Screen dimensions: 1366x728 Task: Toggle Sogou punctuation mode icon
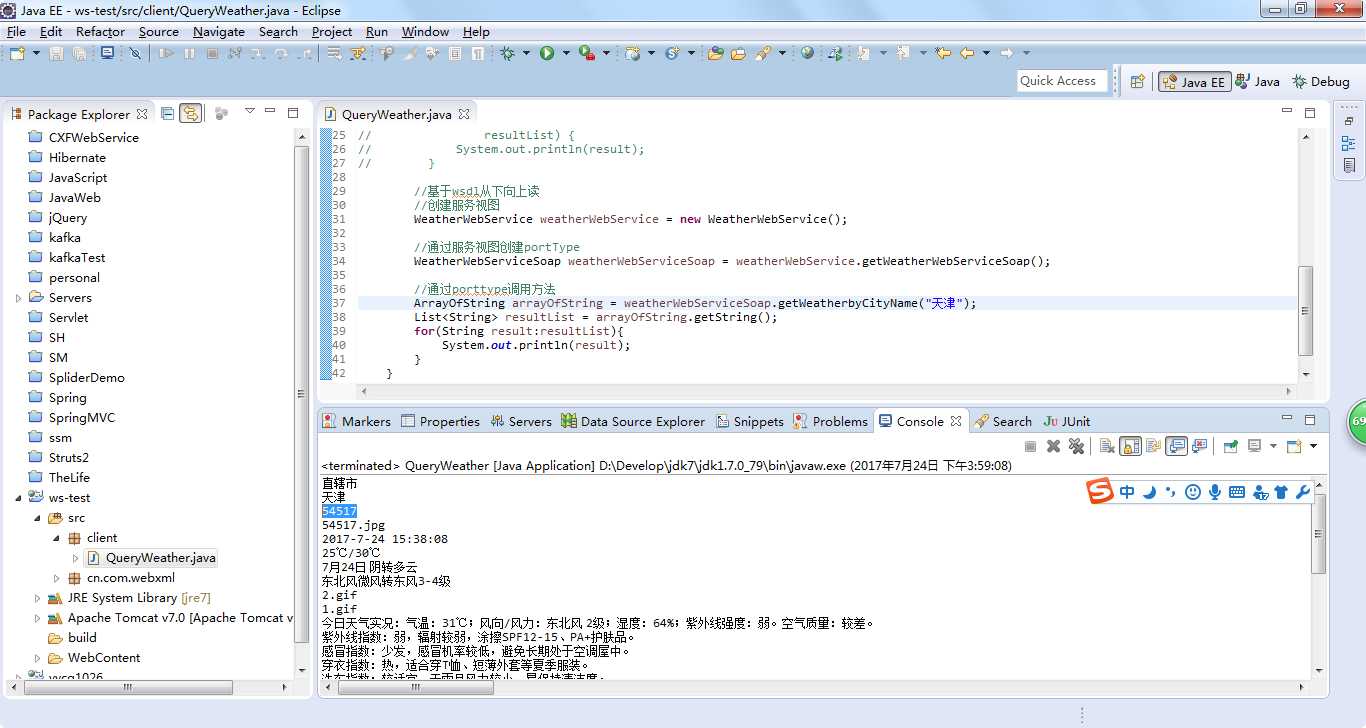(x=1170, y=492)
